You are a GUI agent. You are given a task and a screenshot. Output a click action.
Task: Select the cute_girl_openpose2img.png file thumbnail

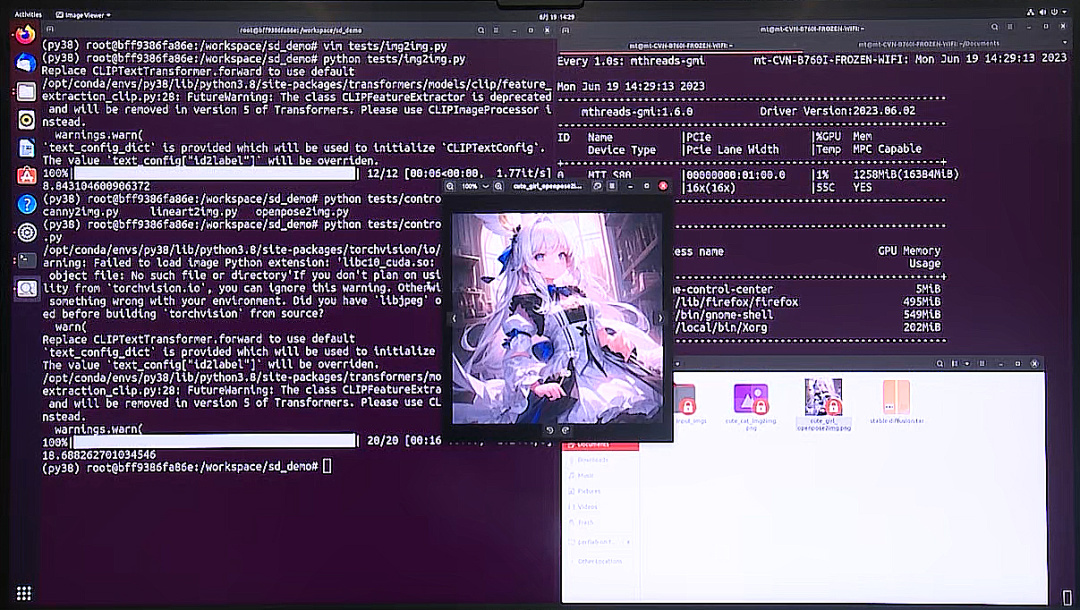[x=823, y=397]
